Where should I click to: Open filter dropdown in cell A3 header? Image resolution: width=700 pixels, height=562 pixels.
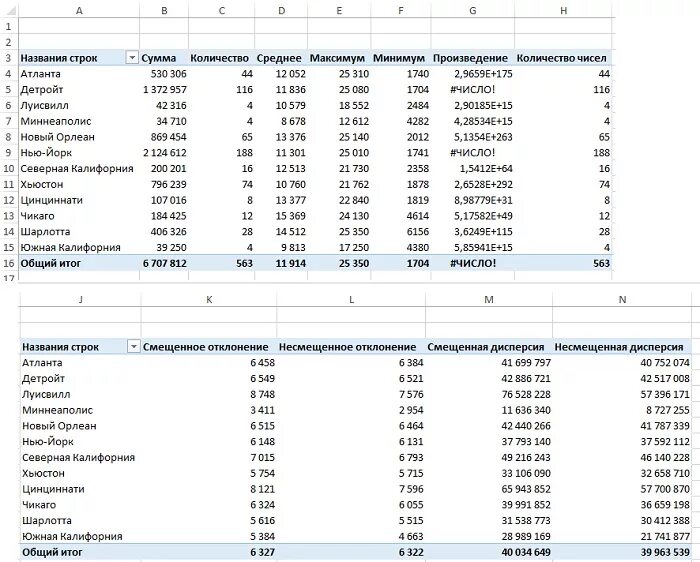point(132,58)
